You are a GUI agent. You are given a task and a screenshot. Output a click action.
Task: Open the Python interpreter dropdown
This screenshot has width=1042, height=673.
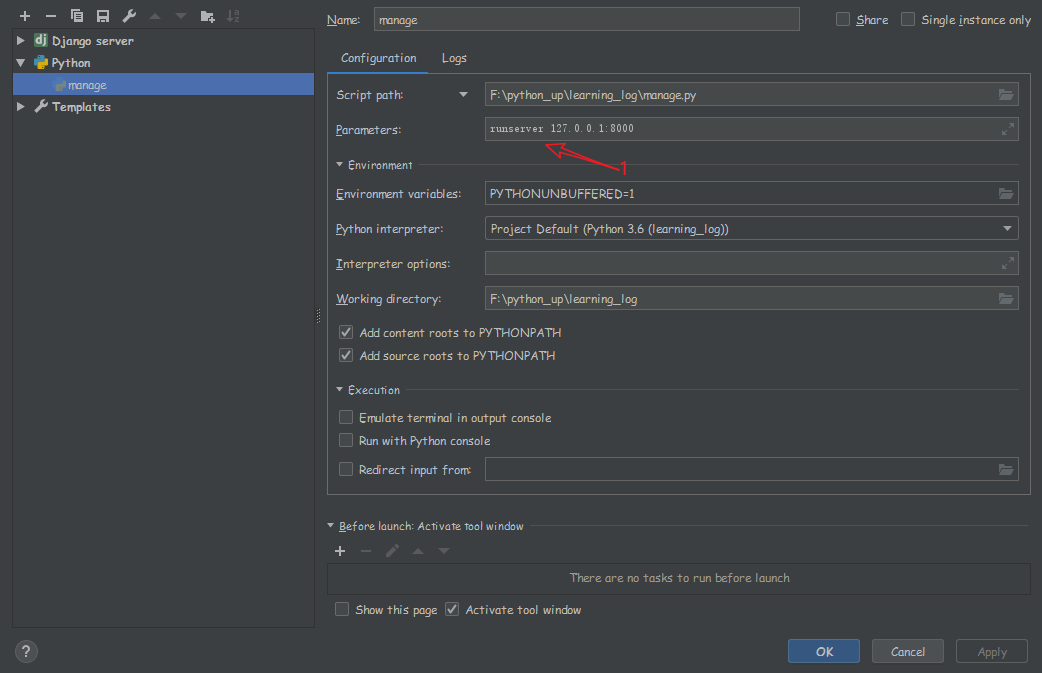1007,229
